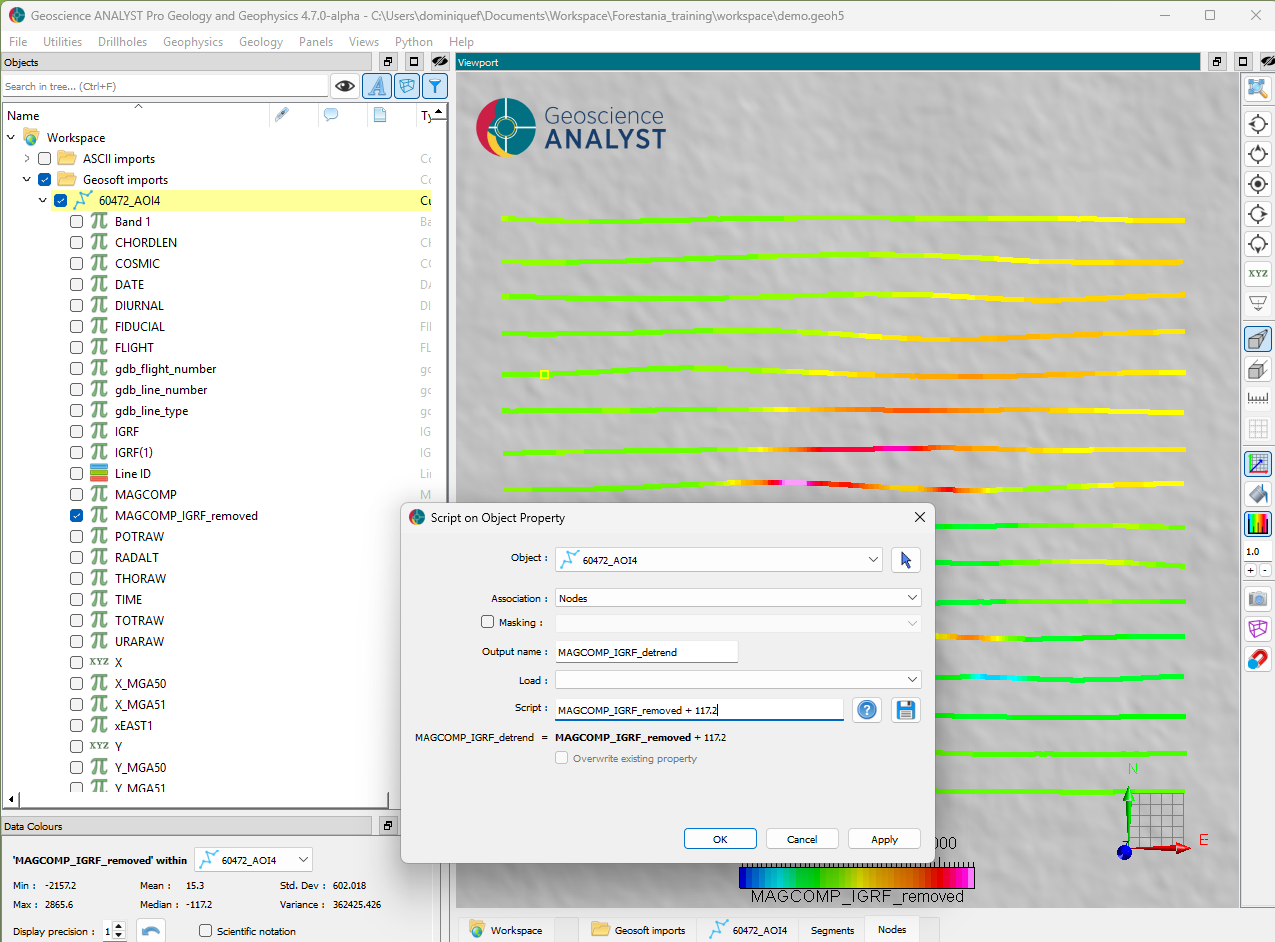Click the save script floppy disk icon

(x=906, y=710)
